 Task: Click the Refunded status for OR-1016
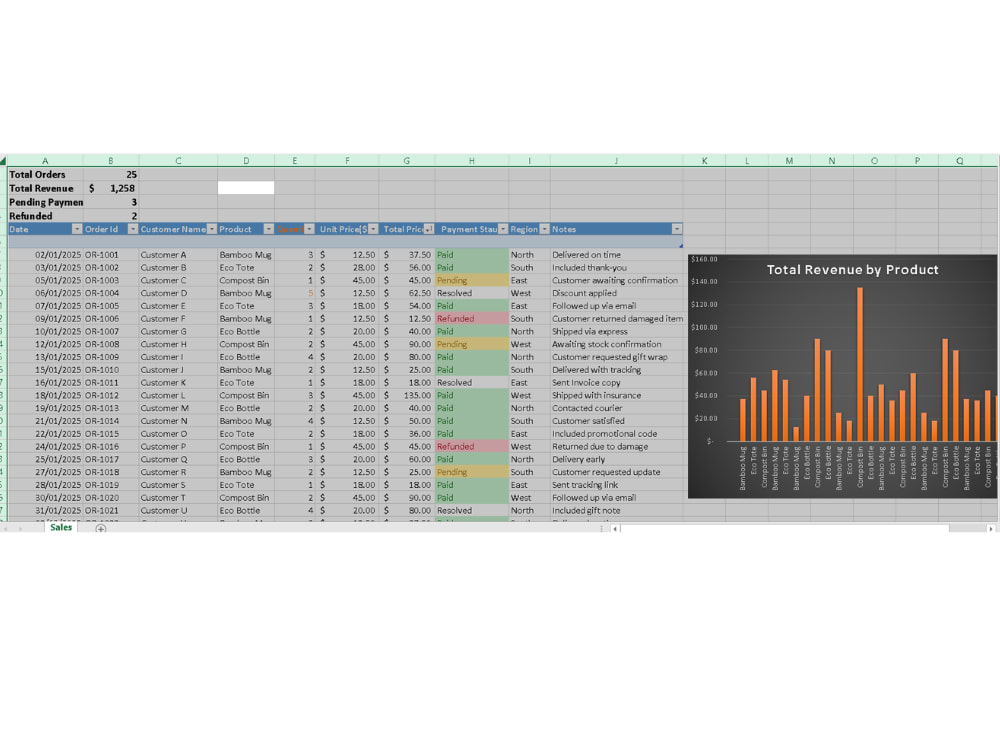472,446
